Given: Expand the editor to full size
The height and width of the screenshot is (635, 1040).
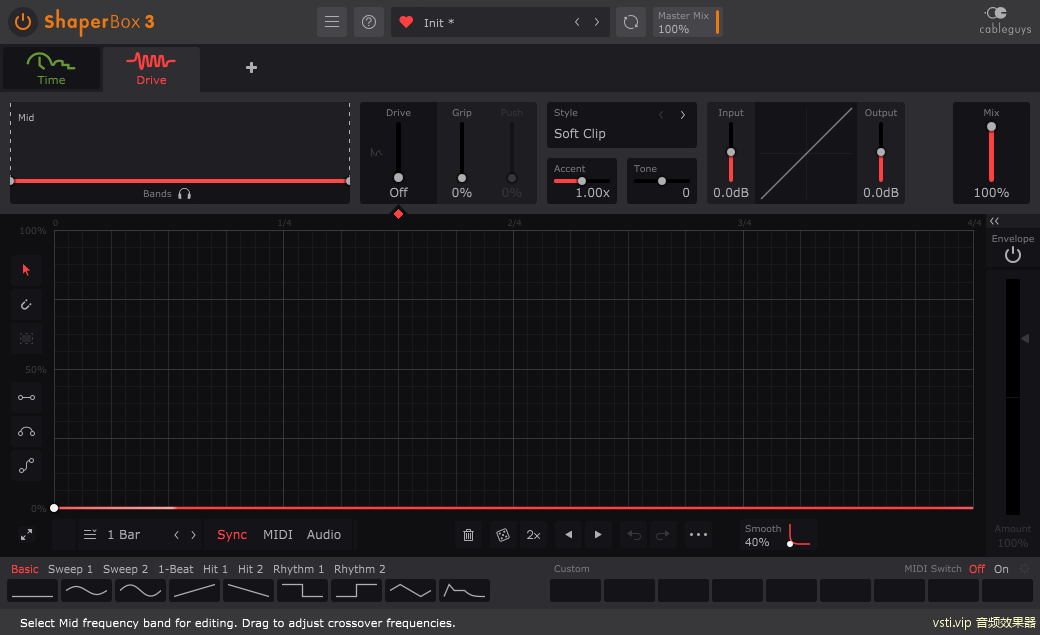Looking at the screenshot, I should pos(27,535).
